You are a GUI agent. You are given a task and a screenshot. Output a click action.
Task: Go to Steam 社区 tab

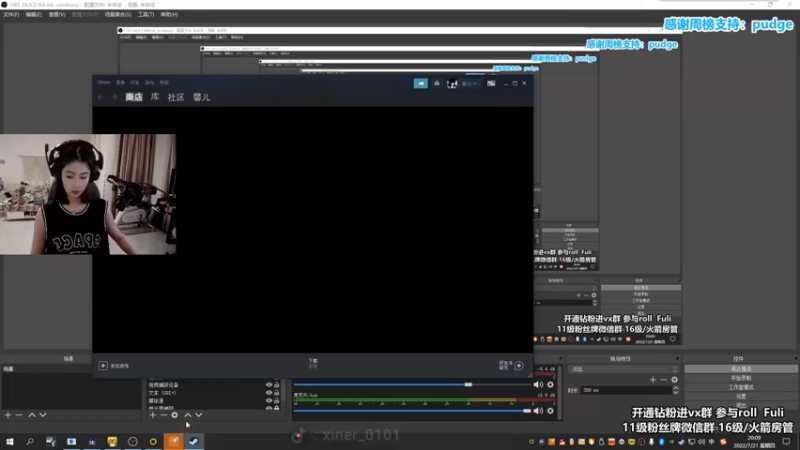pyautogui.click(x=176, y=97)
